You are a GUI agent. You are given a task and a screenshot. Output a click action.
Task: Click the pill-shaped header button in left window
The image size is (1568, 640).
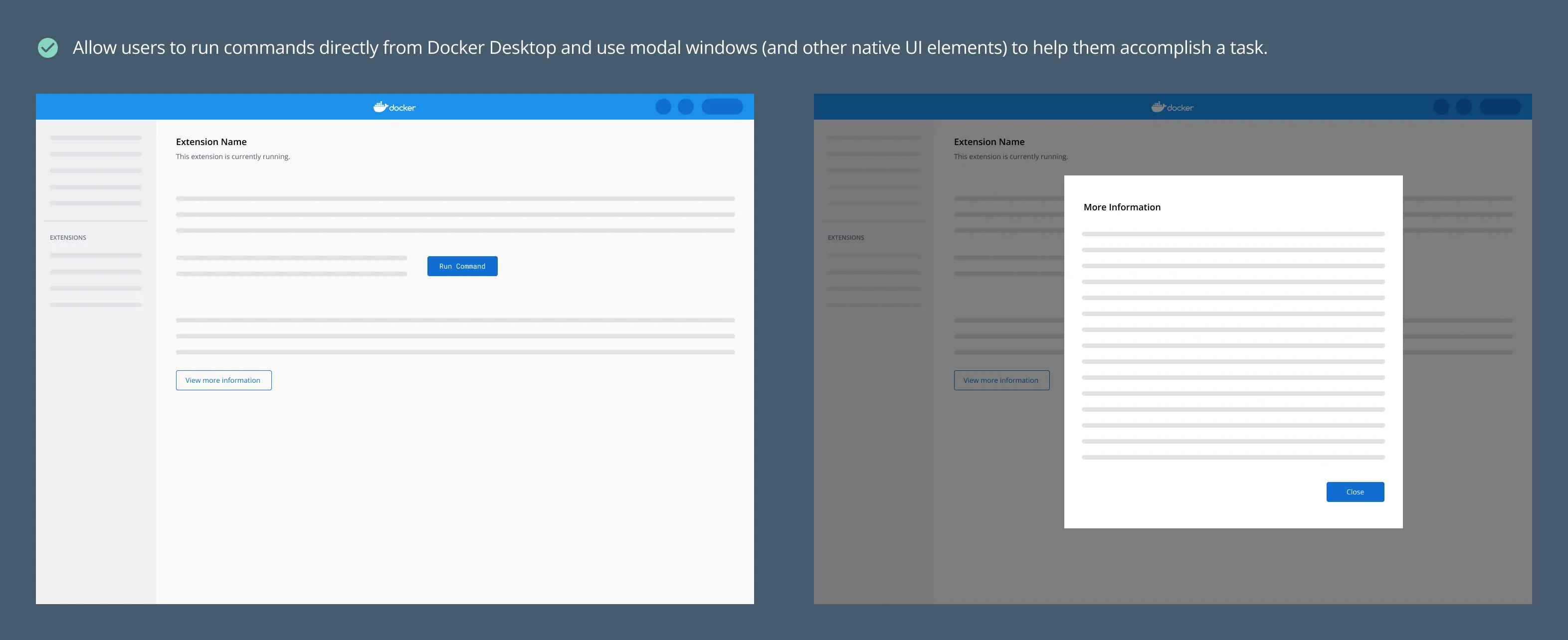tap(722, 107)
